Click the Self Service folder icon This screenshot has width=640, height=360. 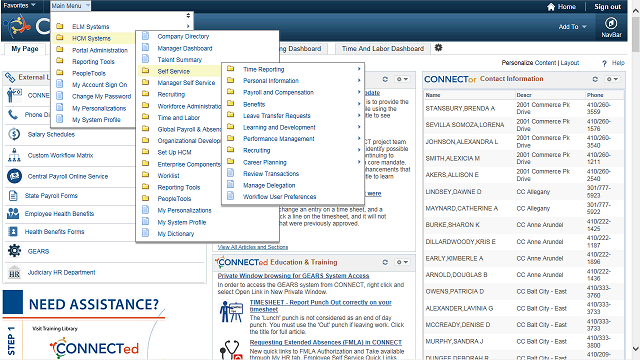145,71
